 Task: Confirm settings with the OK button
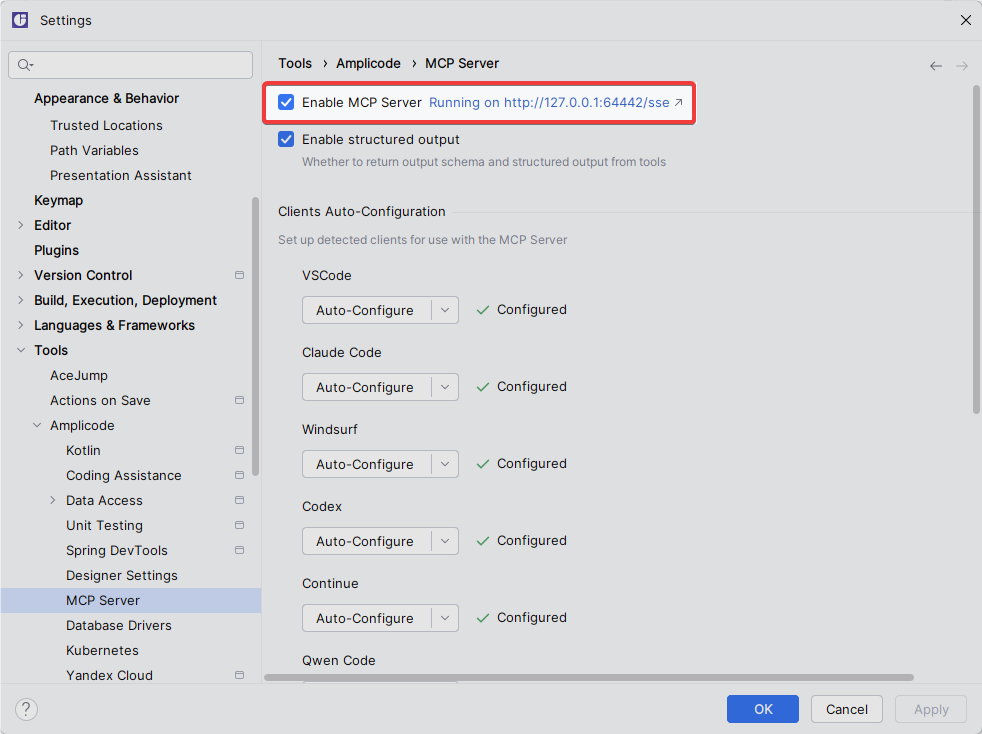(x=763, y=709)
